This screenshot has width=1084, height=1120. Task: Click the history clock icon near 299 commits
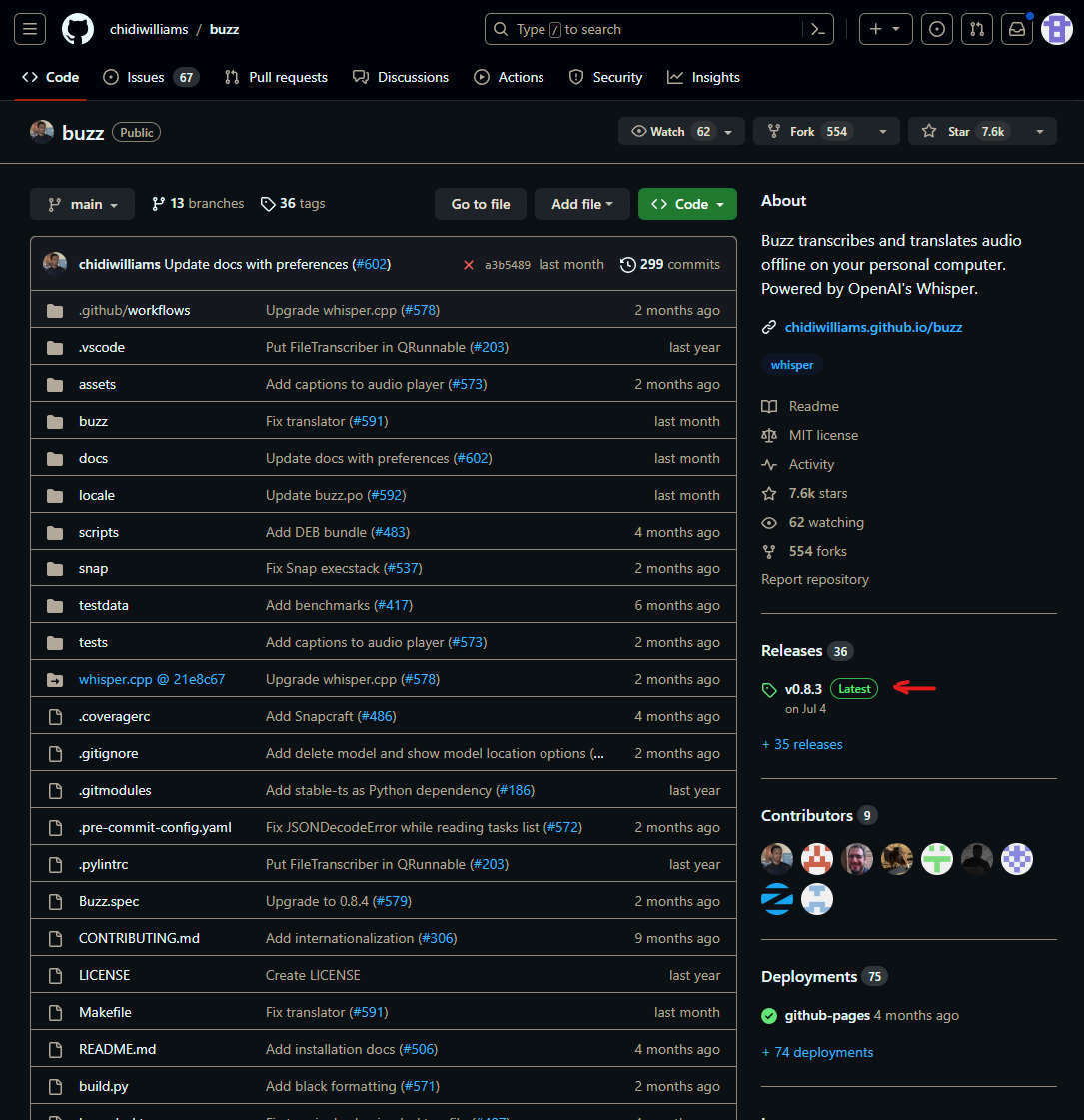pyautogui.click(x=627, y=265)
